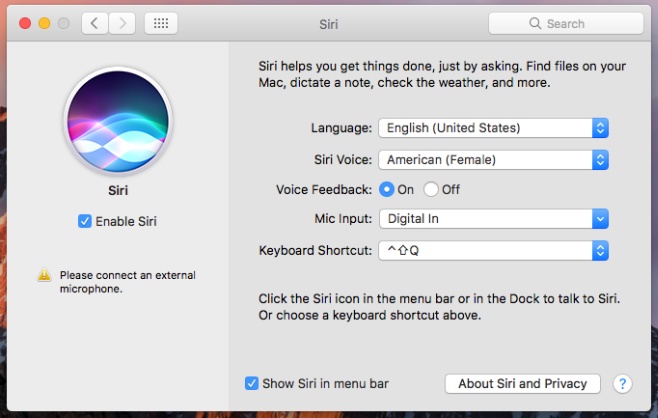Screen dimensions: 658x418
Task: Click inside the Search field
Action: click(566, 24)
